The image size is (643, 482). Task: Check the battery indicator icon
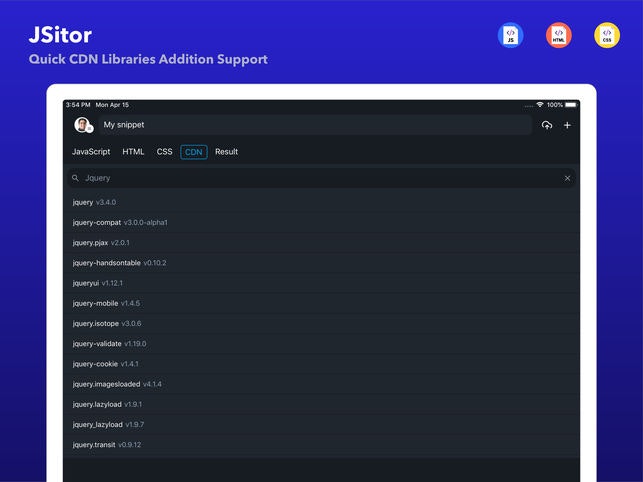coord(571,105)
